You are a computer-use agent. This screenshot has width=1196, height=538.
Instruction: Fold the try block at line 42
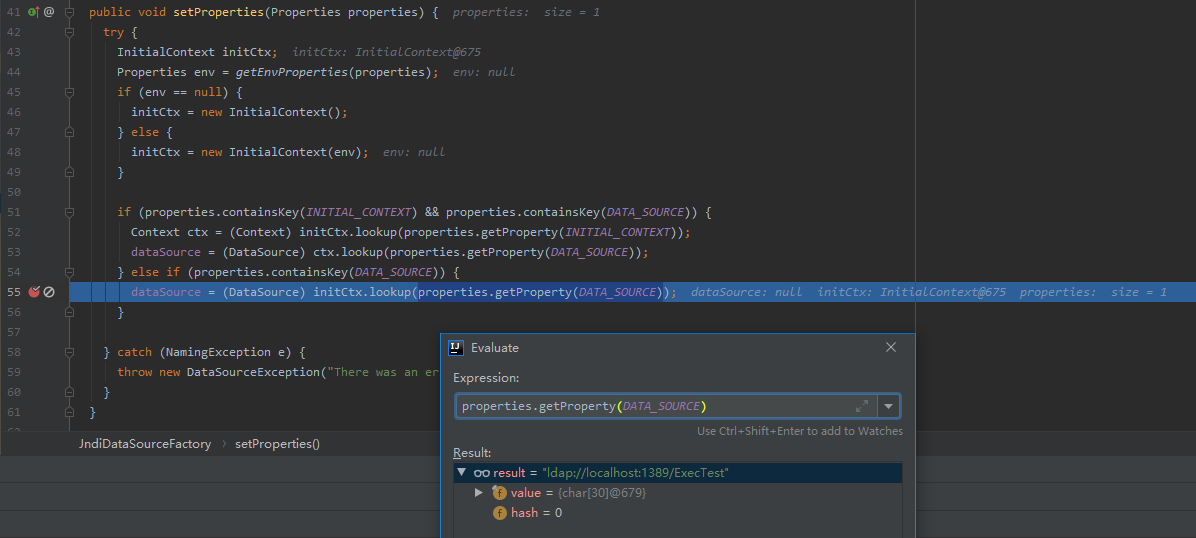click(x=69, y=32)
